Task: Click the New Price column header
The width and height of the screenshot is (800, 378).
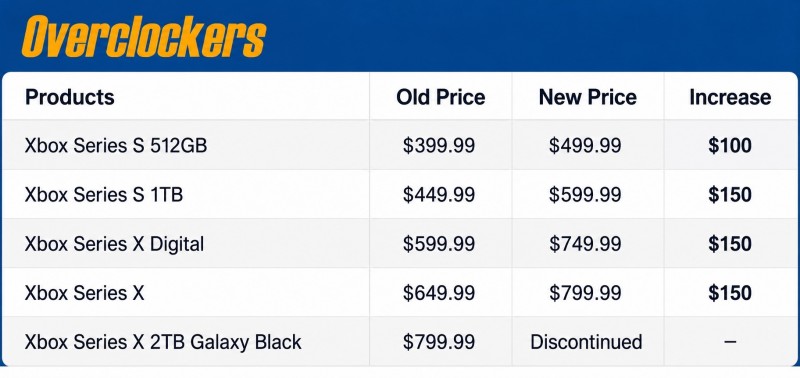Action: click(588, 97)
